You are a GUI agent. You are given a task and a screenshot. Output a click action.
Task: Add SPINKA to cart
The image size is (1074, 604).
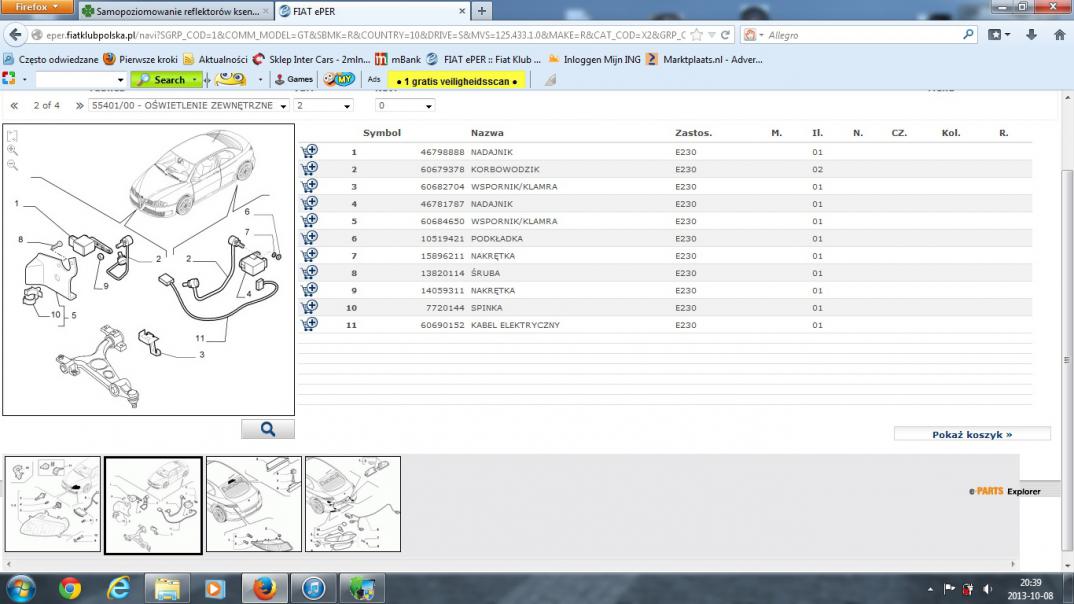tap(310, 307)
